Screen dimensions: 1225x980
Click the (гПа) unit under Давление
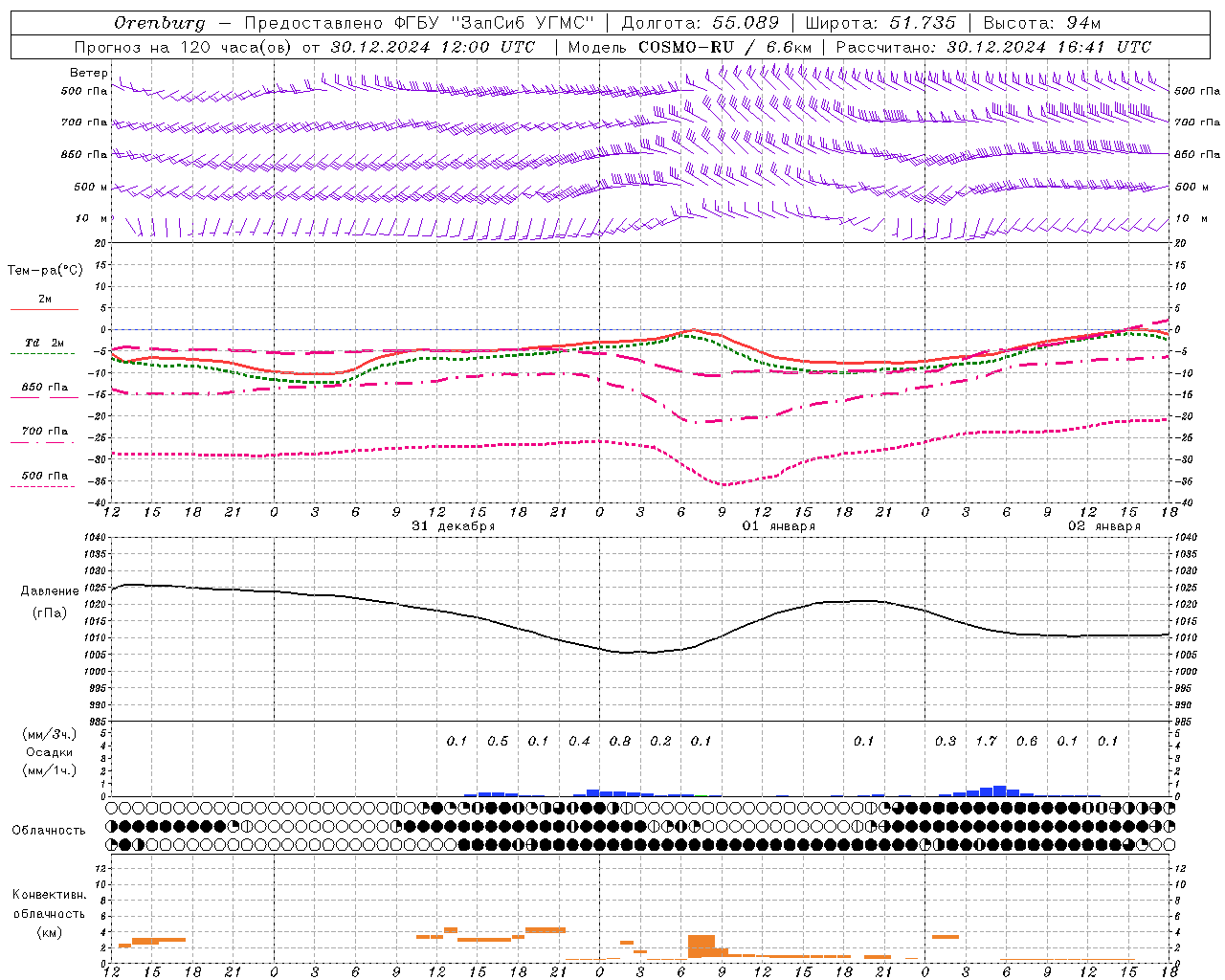[50, 612]
